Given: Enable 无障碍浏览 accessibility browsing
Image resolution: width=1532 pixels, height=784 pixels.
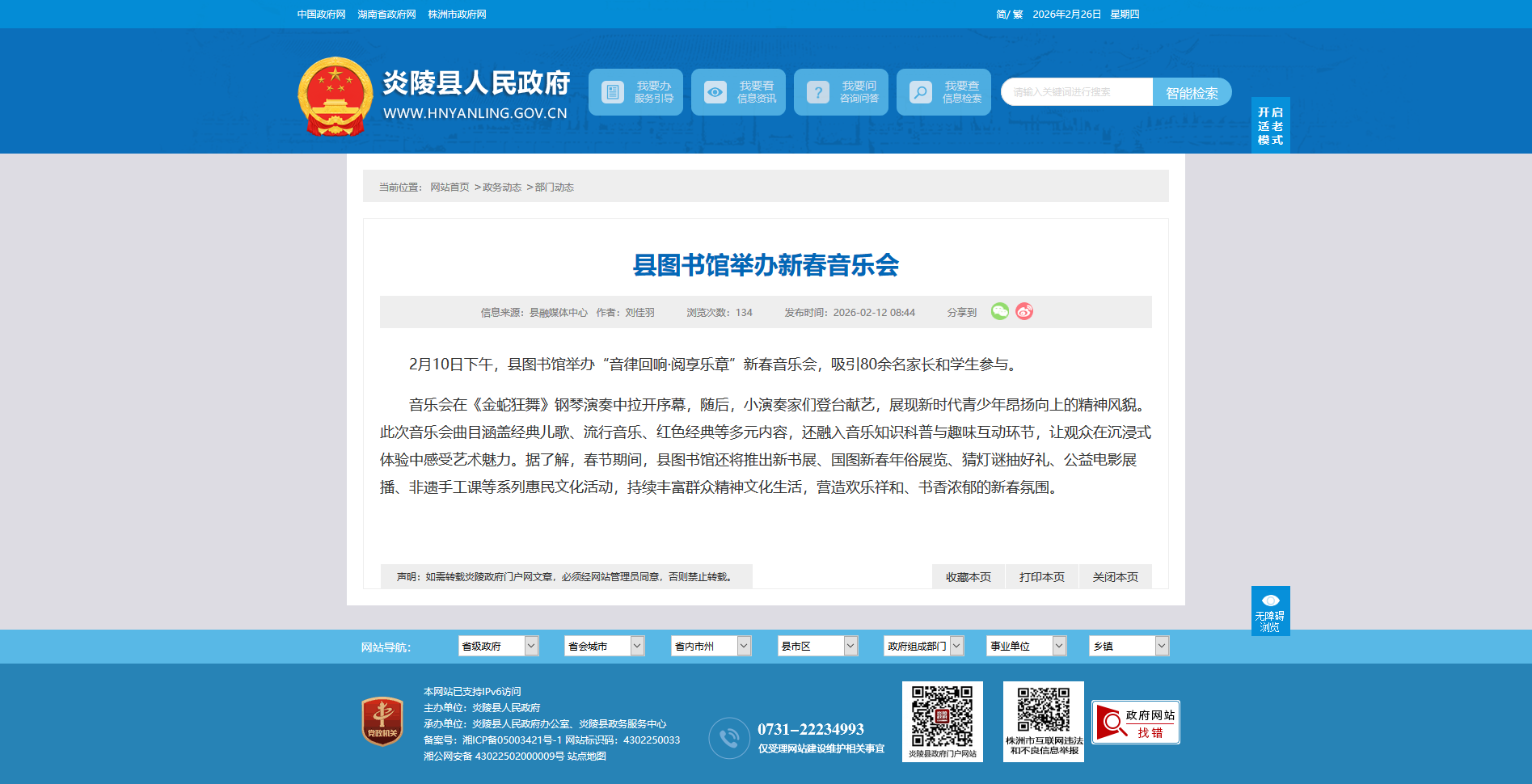Looking at the screenshot, I should coord(1270,611).
